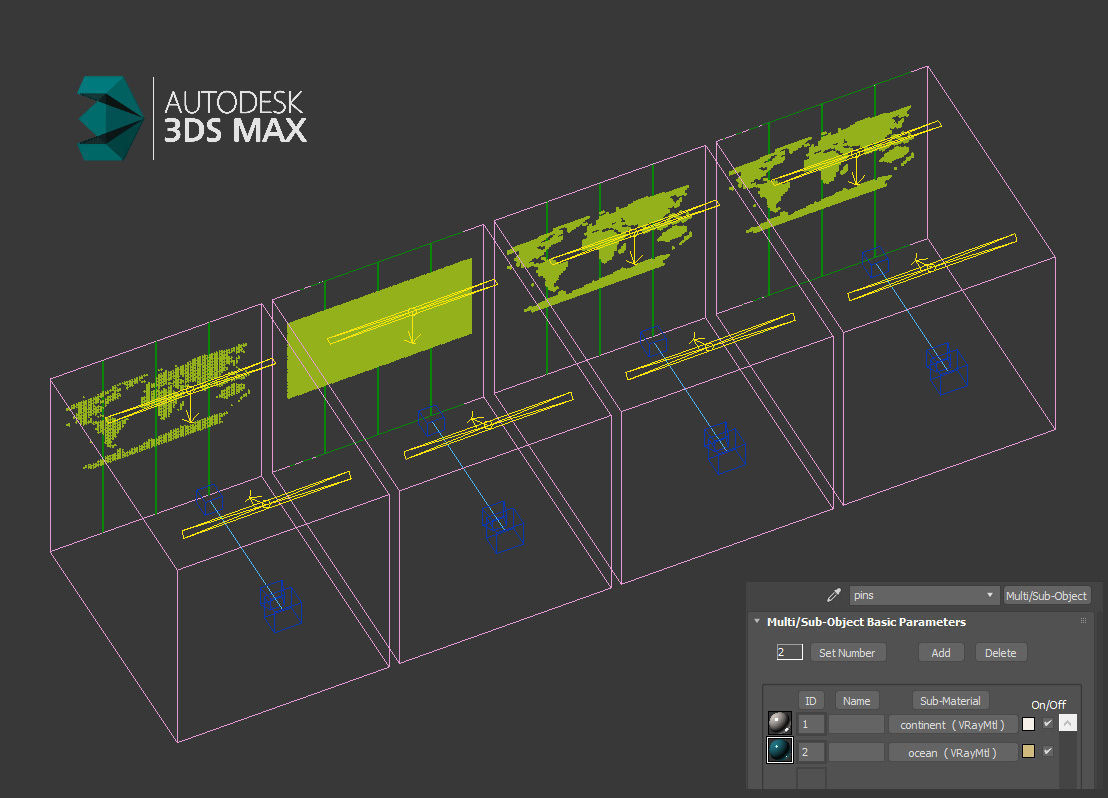Sort by the Sub-Material column header
The height and width of the screenshot is (798, 1108).
click(x=950, y=700)
